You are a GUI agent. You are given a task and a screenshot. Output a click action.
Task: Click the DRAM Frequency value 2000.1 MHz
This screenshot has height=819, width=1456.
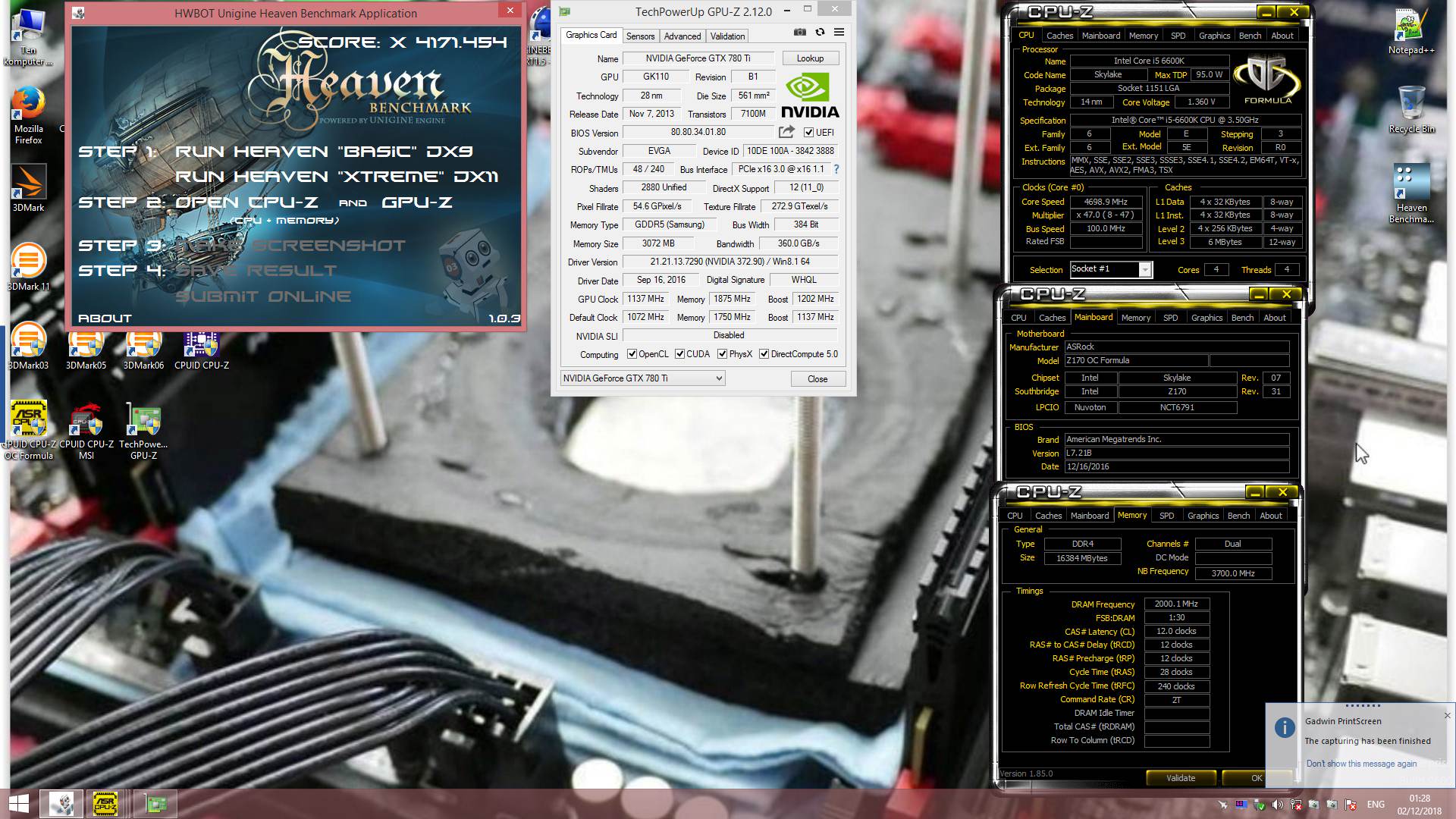pos(1176,604)
